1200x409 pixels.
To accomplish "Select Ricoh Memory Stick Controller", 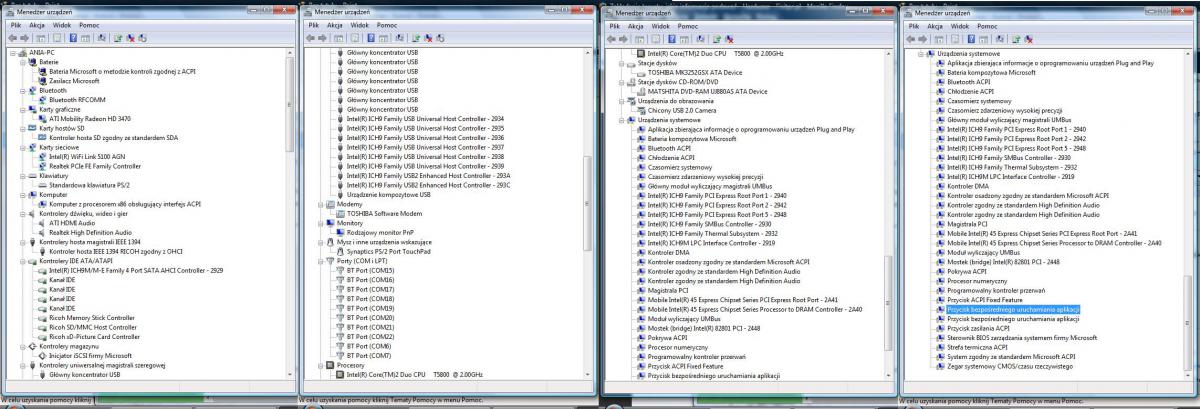I will click(93, 318).
